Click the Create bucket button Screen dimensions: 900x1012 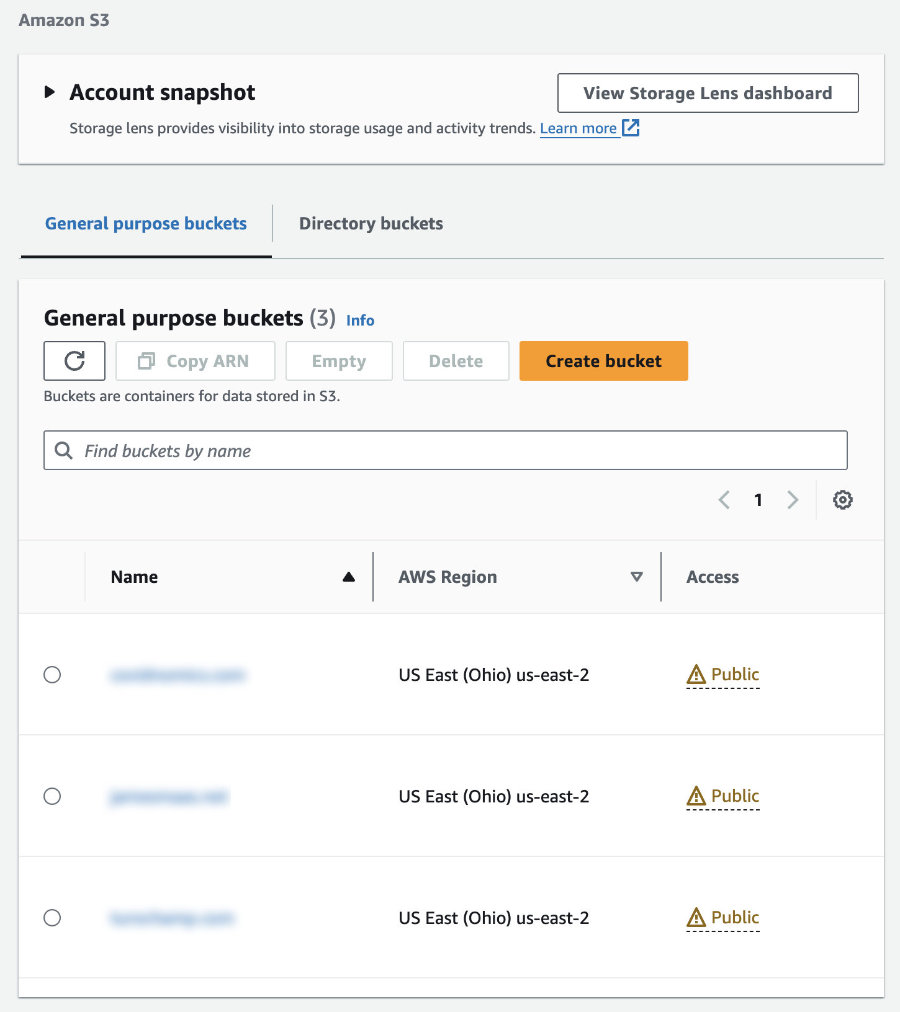tap(604, 361)
